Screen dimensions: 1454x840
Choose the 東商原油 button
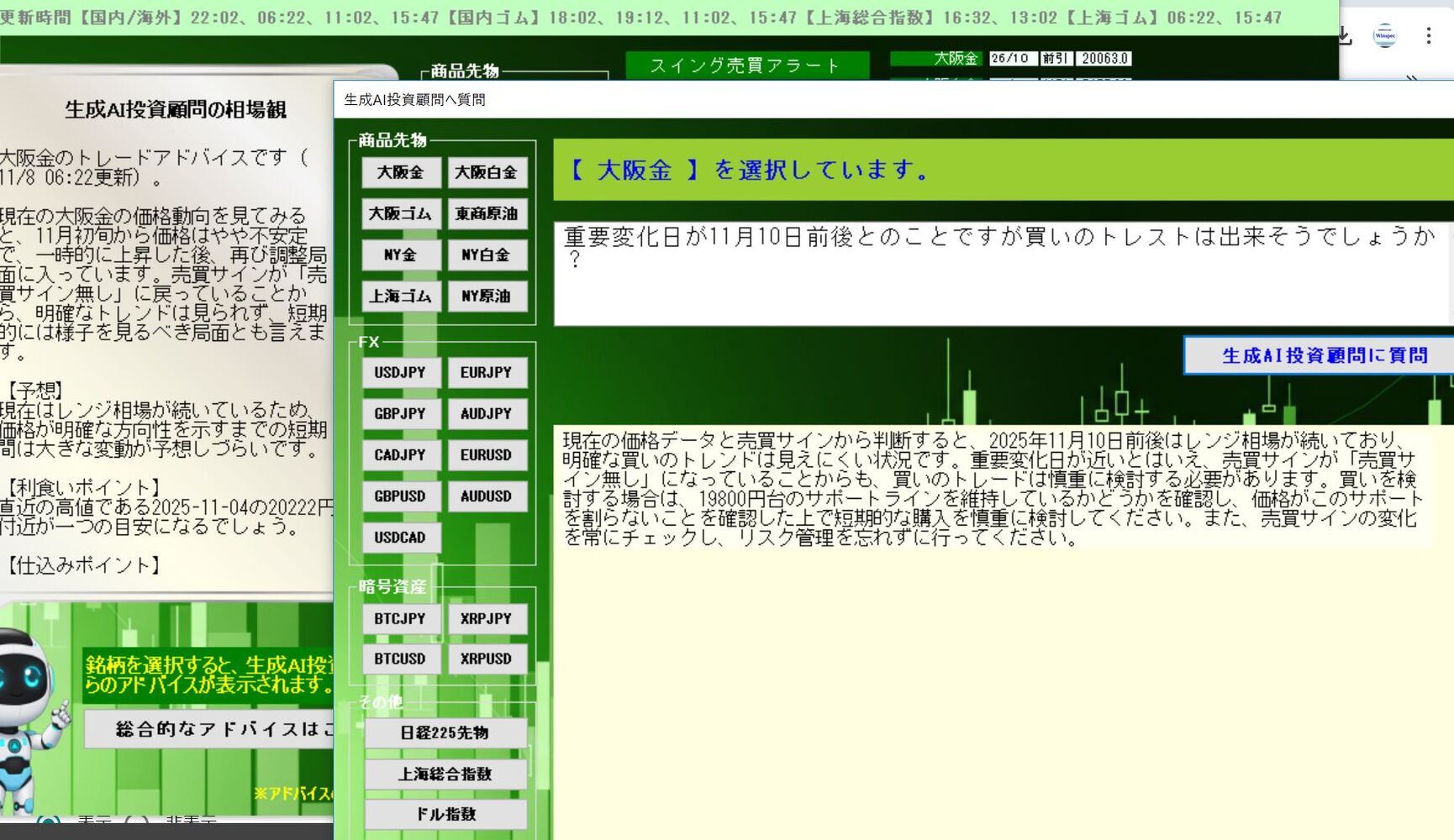pos(487,213)
